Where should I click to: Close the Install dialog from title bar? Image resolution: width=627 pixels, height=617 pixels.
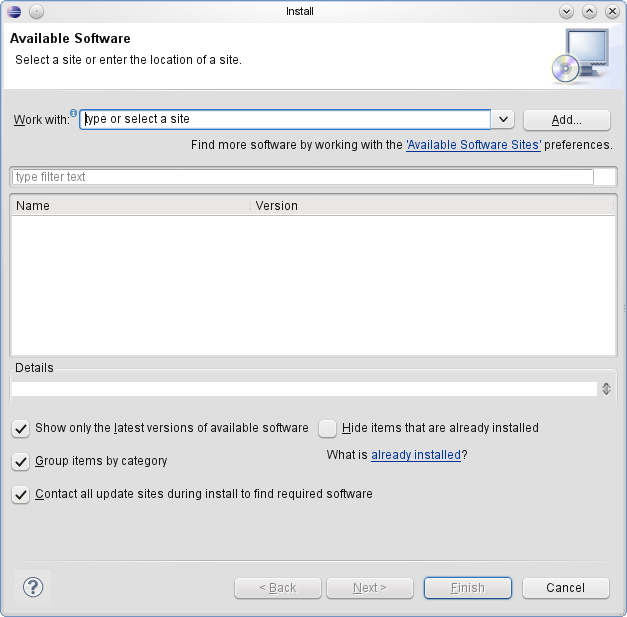611,11
